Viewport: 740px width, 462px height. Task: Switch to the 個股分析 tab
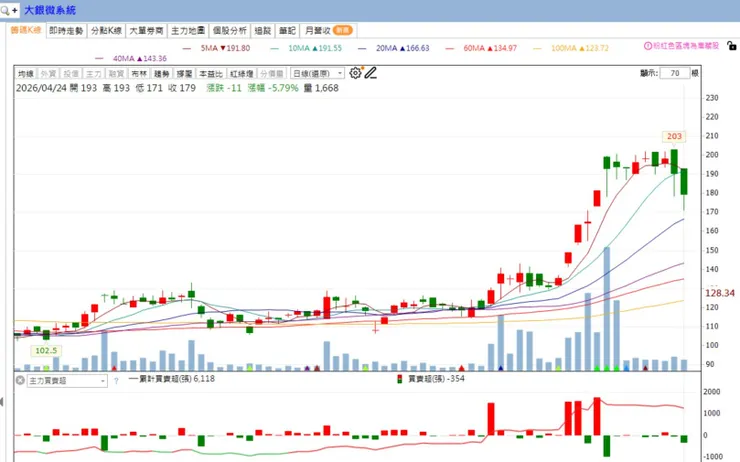coord(229,31)
